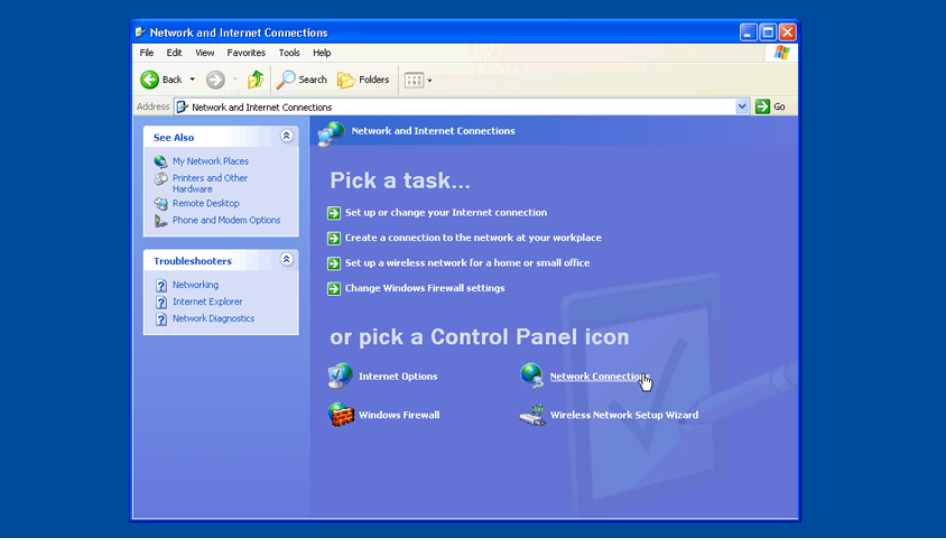Open the Views dropdown arrow
This screenshot has width=946, height=541.
click(430, 80)
